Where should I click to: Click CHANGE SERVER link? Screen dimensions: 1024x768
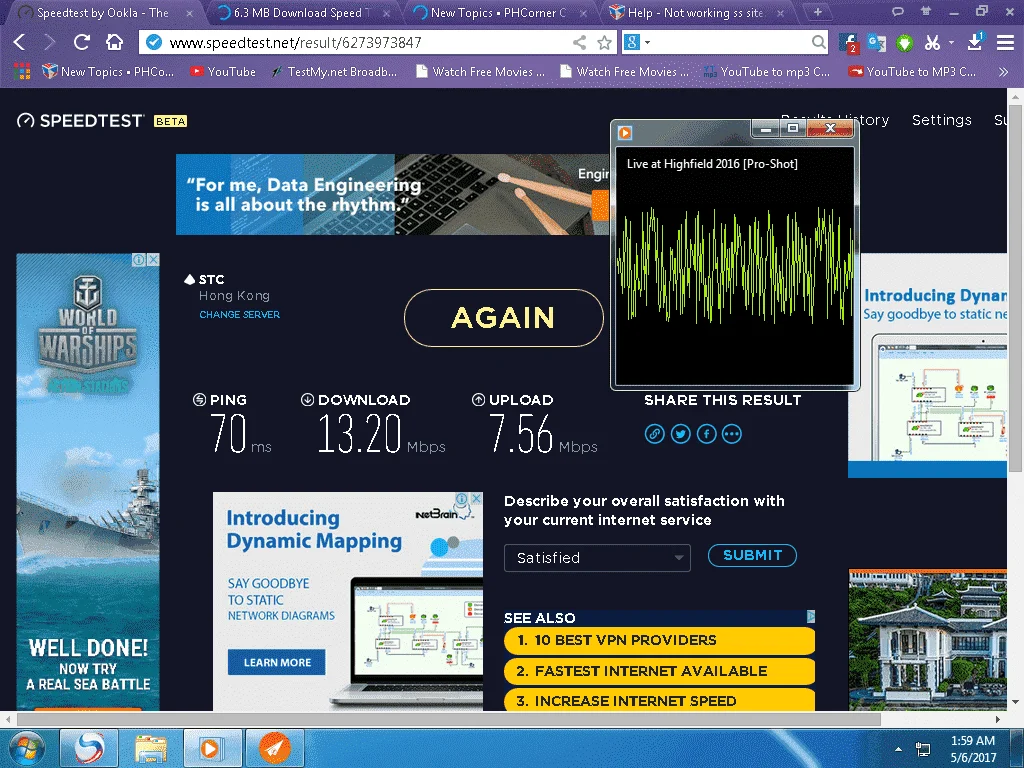240,314
